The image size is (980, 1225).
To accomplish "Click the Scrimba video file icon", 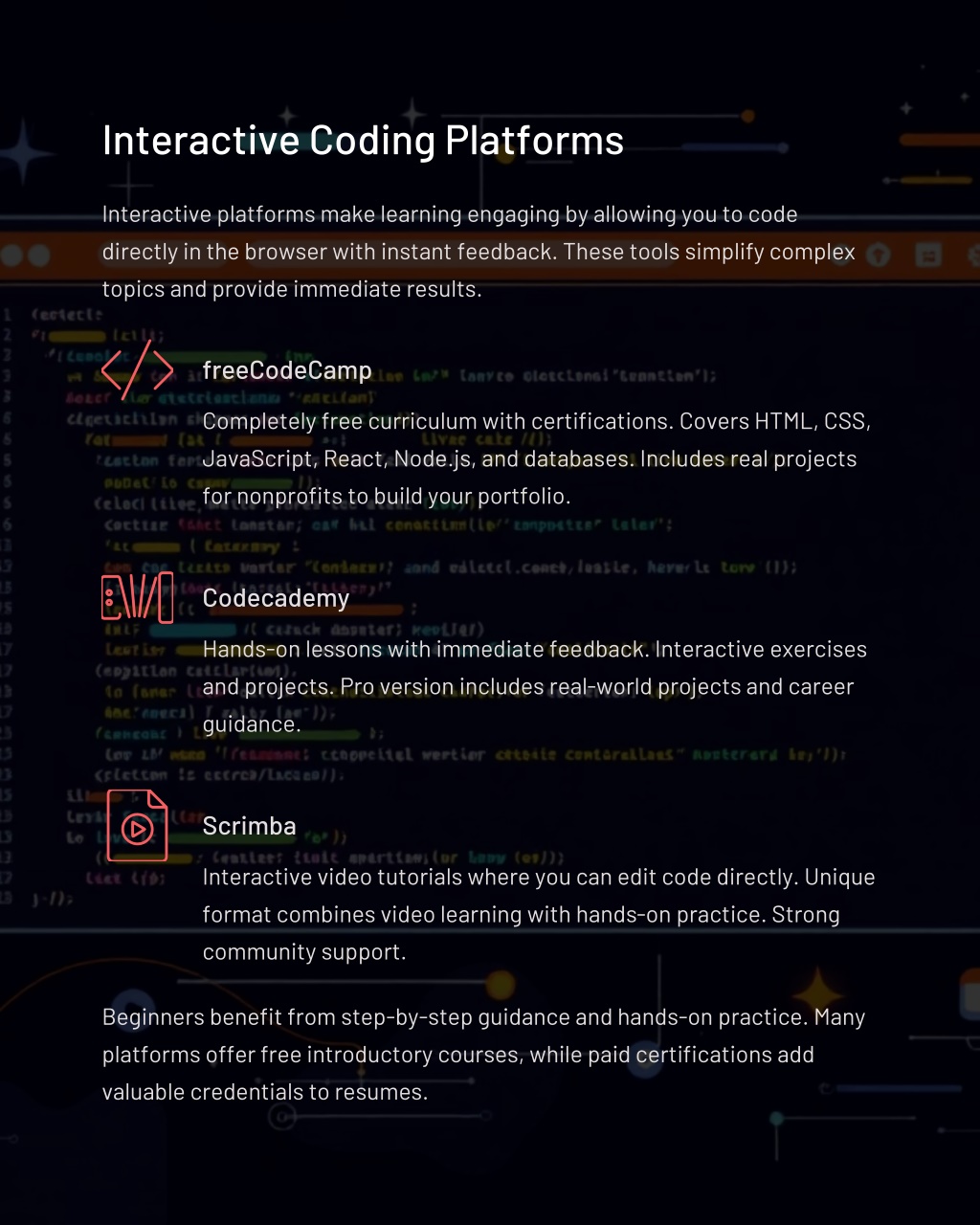I will [137, 826].
